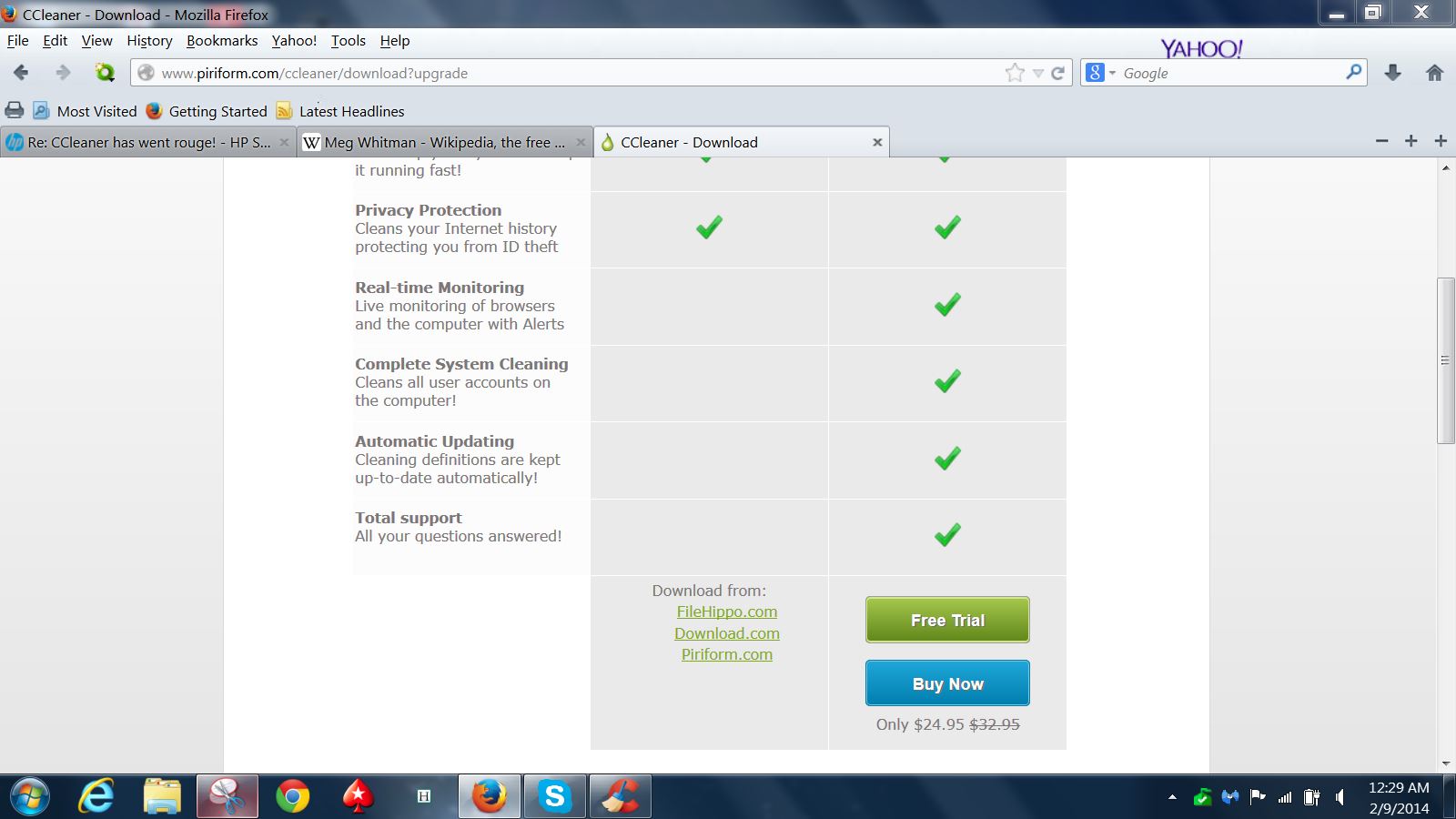Close the CCleaner - Download tab

(x=877, y=142)
